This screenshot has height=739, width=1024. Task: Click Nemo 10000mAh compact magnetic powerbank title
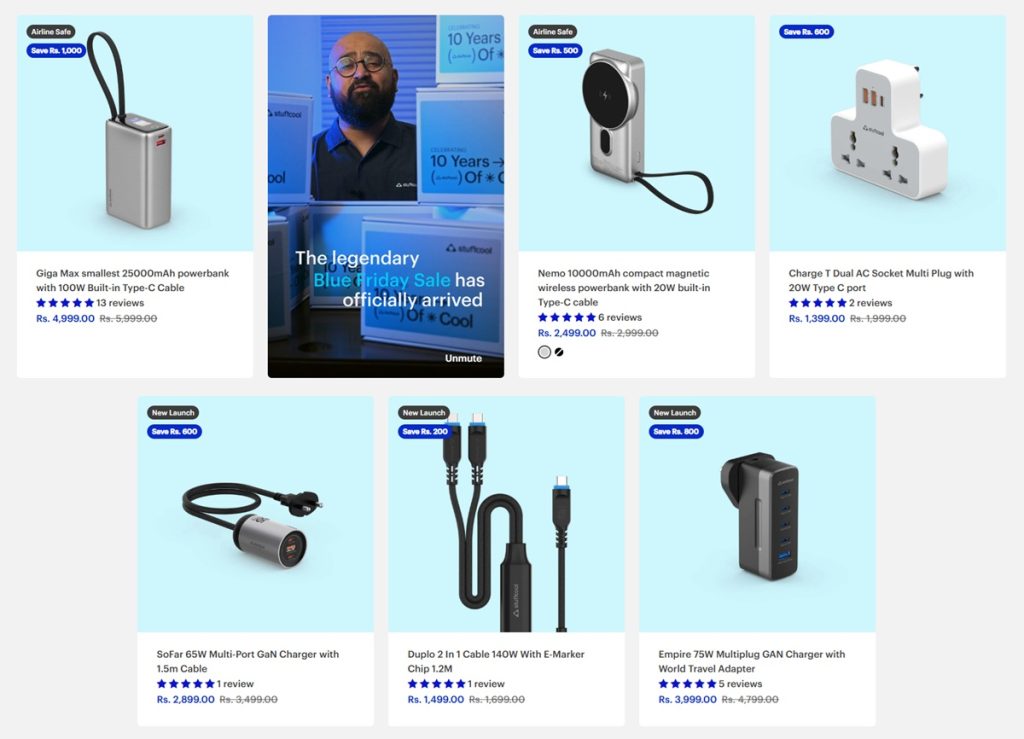click(x=624, y=288)
